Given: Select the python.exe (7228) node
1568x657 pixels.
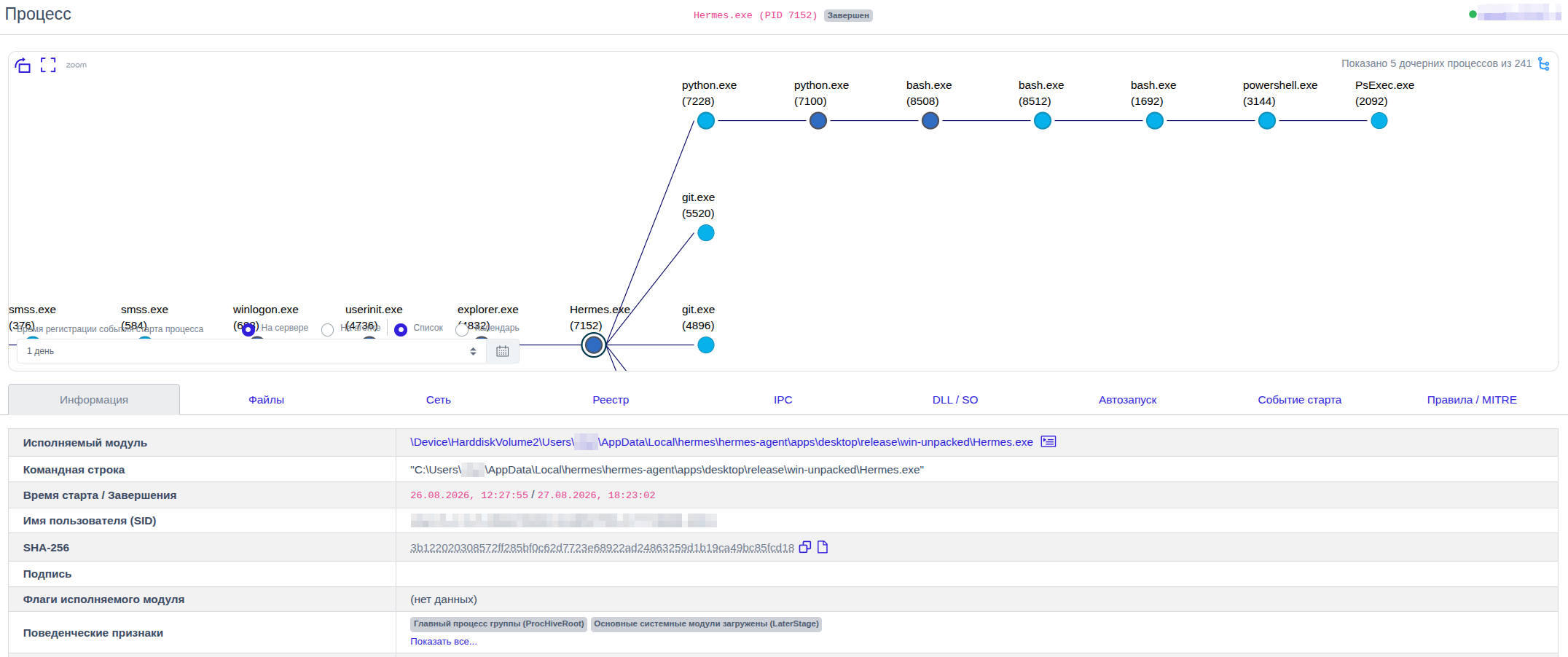Looking at the screenshot, I should click(x=706, y=121).
